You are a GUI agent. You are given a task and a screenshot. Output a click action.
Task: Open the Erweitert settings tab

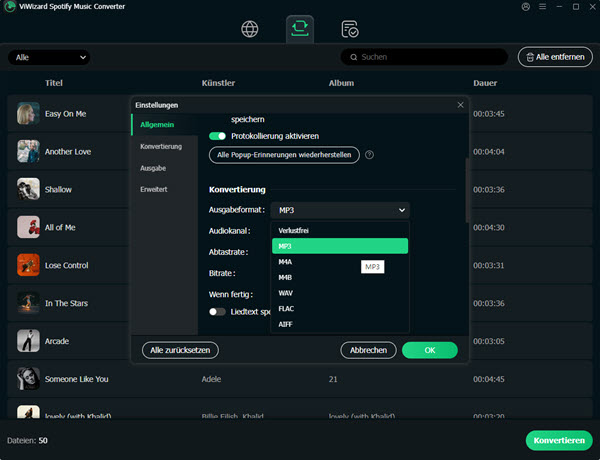point(154,189)
